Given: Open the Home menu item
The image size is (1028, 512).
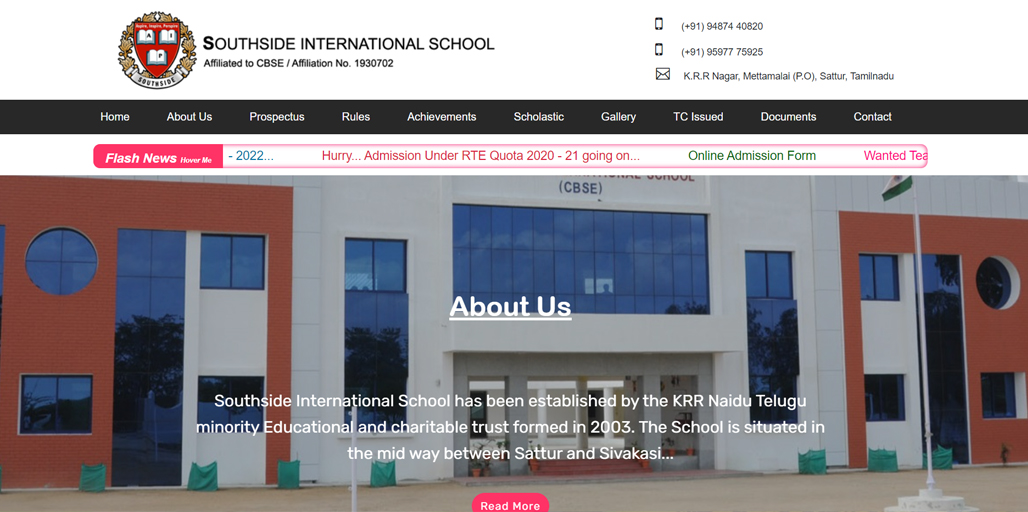Looking at the screenshot, I should (115, 117).
